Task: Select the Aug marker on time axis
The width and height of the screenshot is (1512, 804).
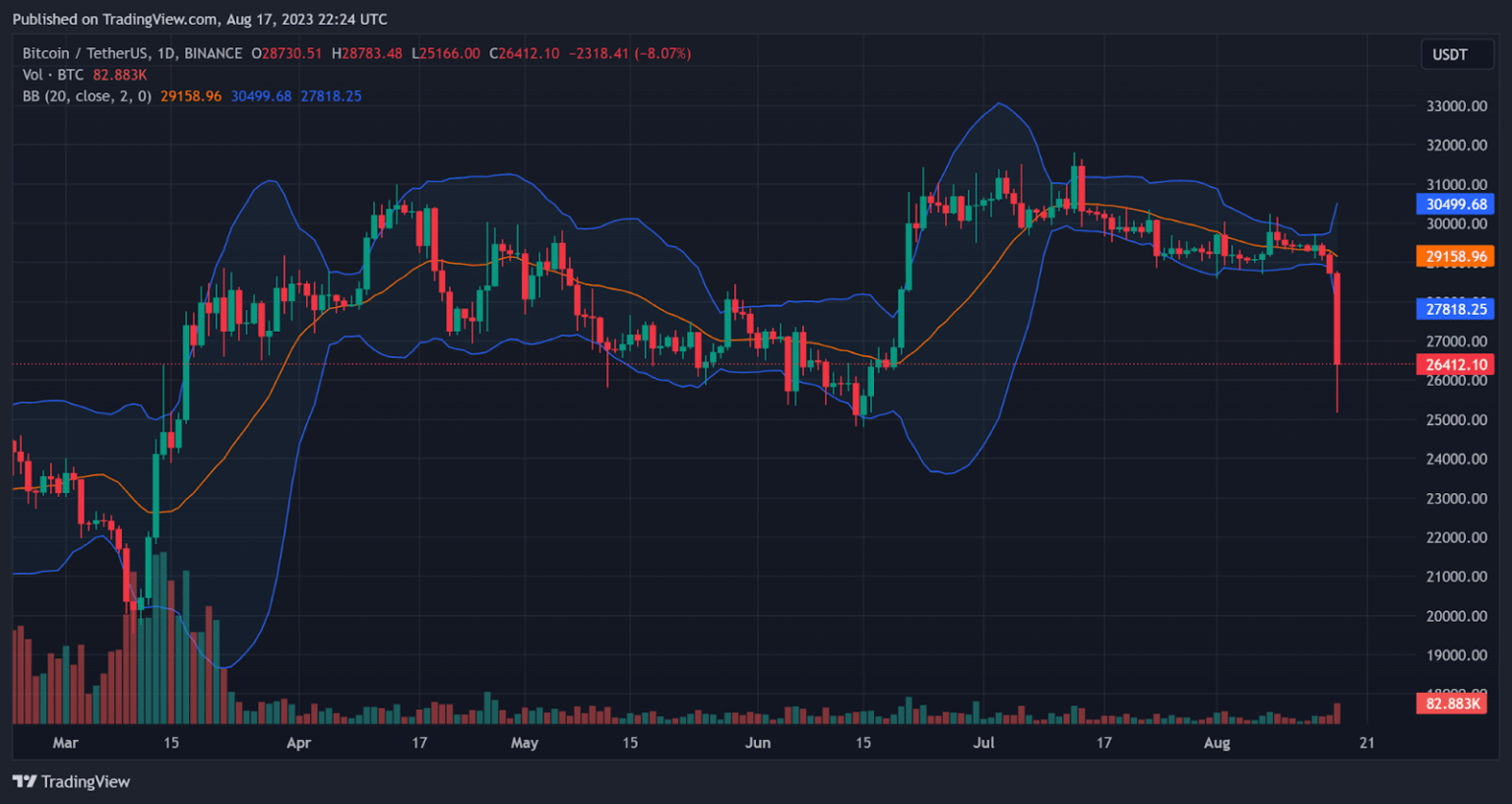Action: pyautogui.click(x=1217, y=743)
